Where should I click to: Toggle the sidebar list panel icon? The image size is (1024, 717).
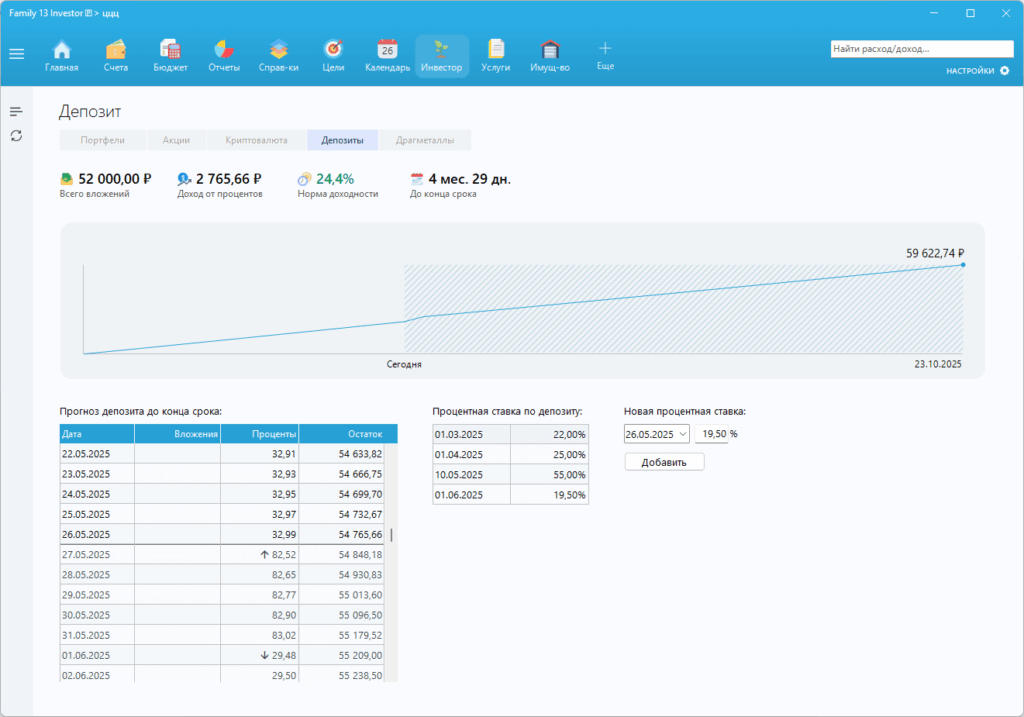(x=16, y=112)
